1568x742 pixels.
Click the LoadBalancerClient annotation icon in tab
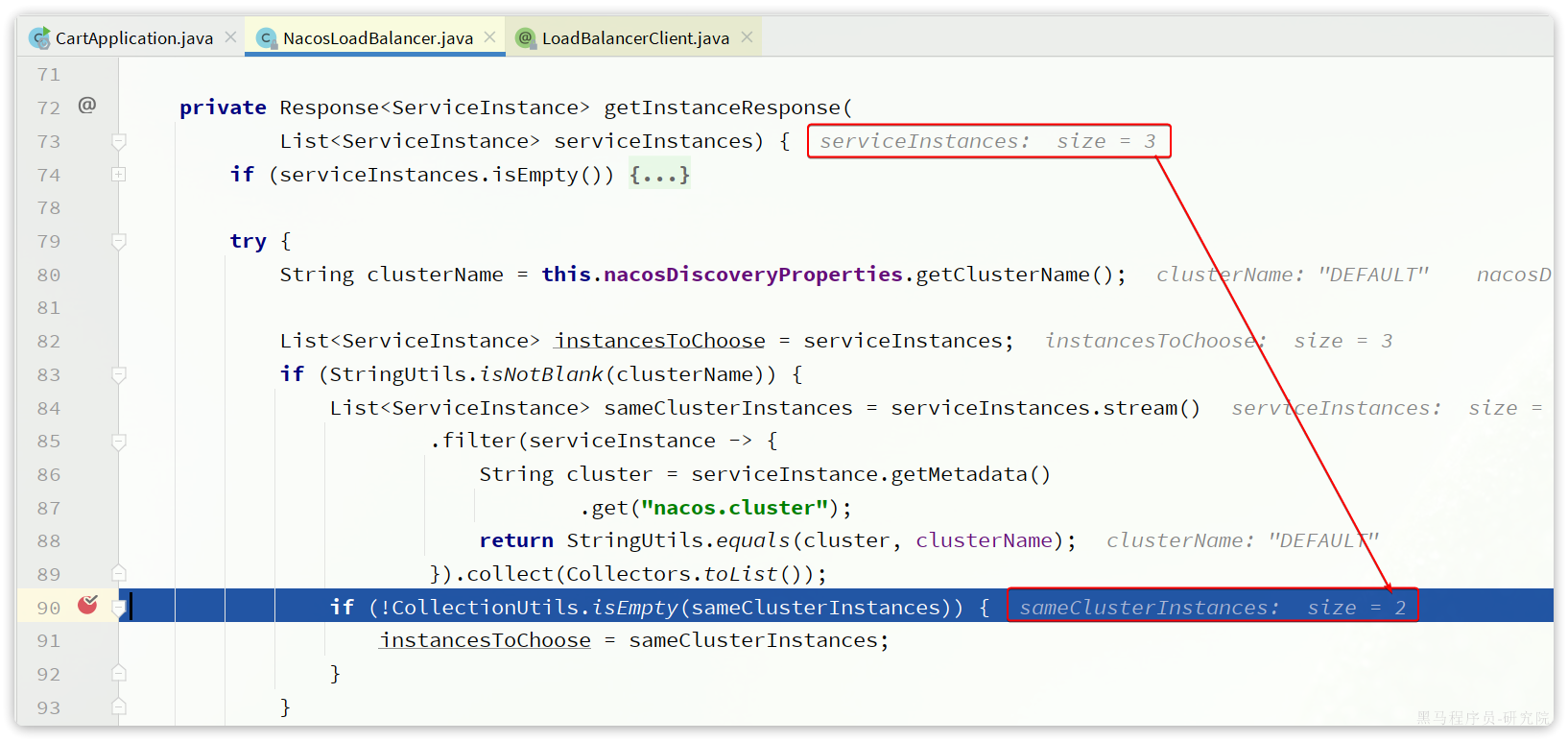pos(525,38)
